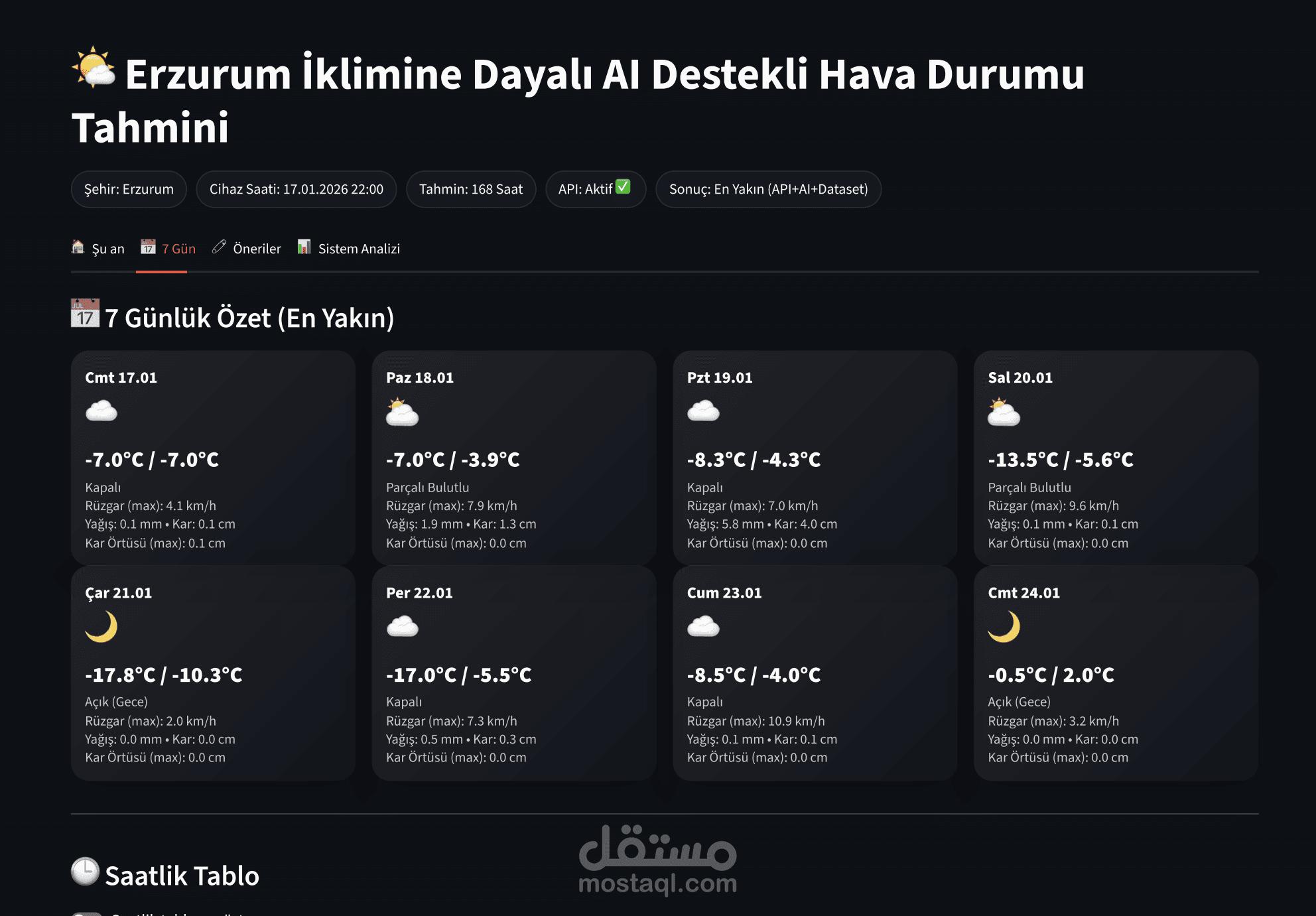This screenshot has width=1316, height=916.
Task: Click the Şehir: Erzurum pill
Action: tap(129, 190)
